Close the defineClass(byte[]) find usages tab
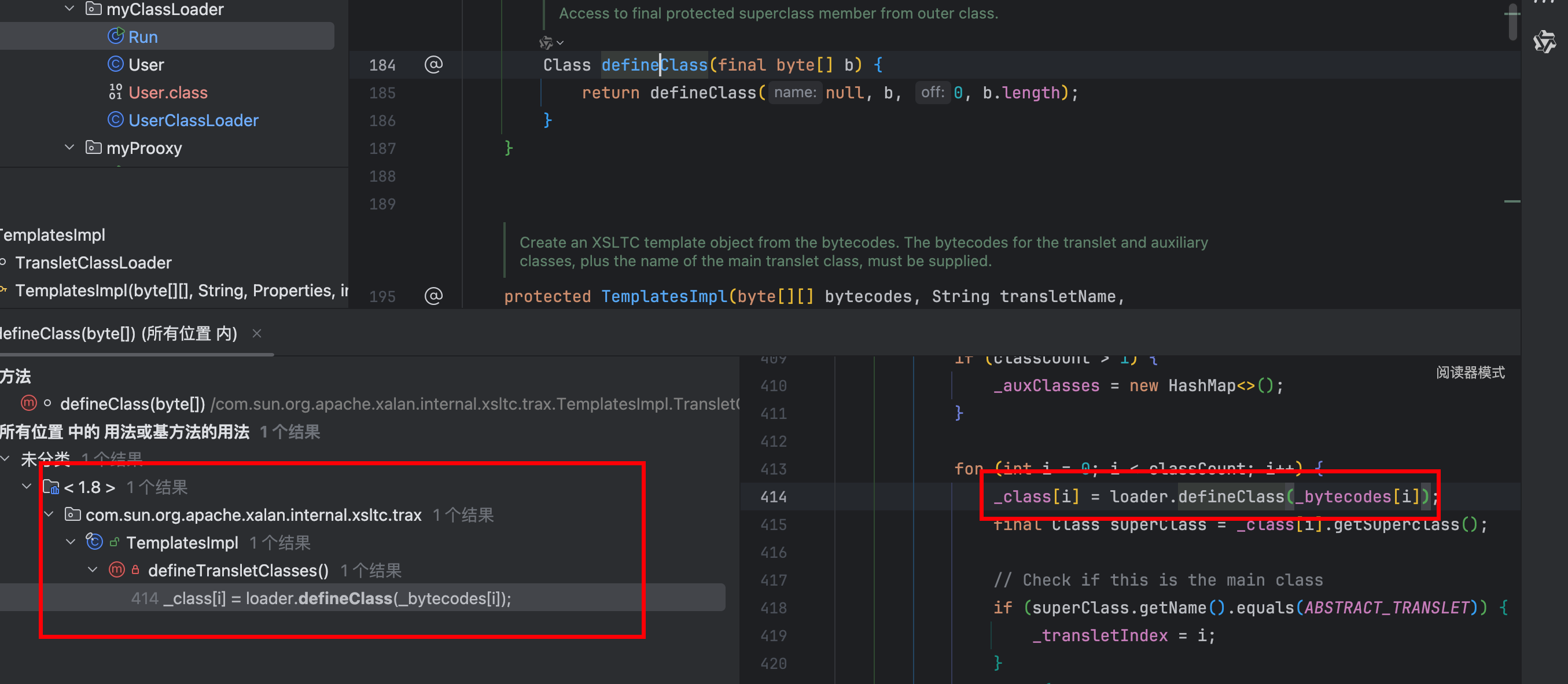The width and height of the screenshot is (1568, 684). pos(257,333)
